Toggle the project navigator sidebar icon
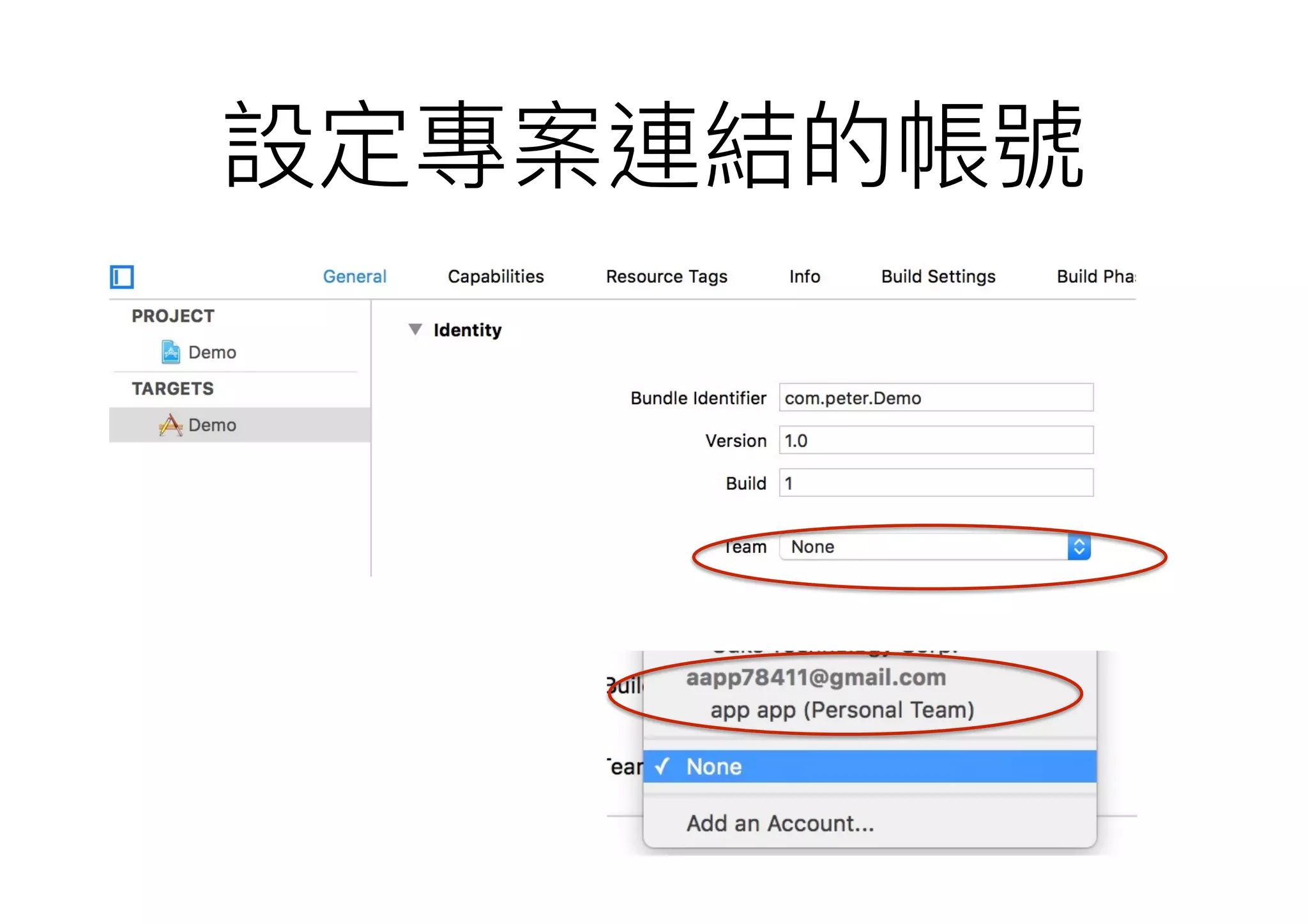Viewport: 1308px width, 924px height. tap(121, 277)
